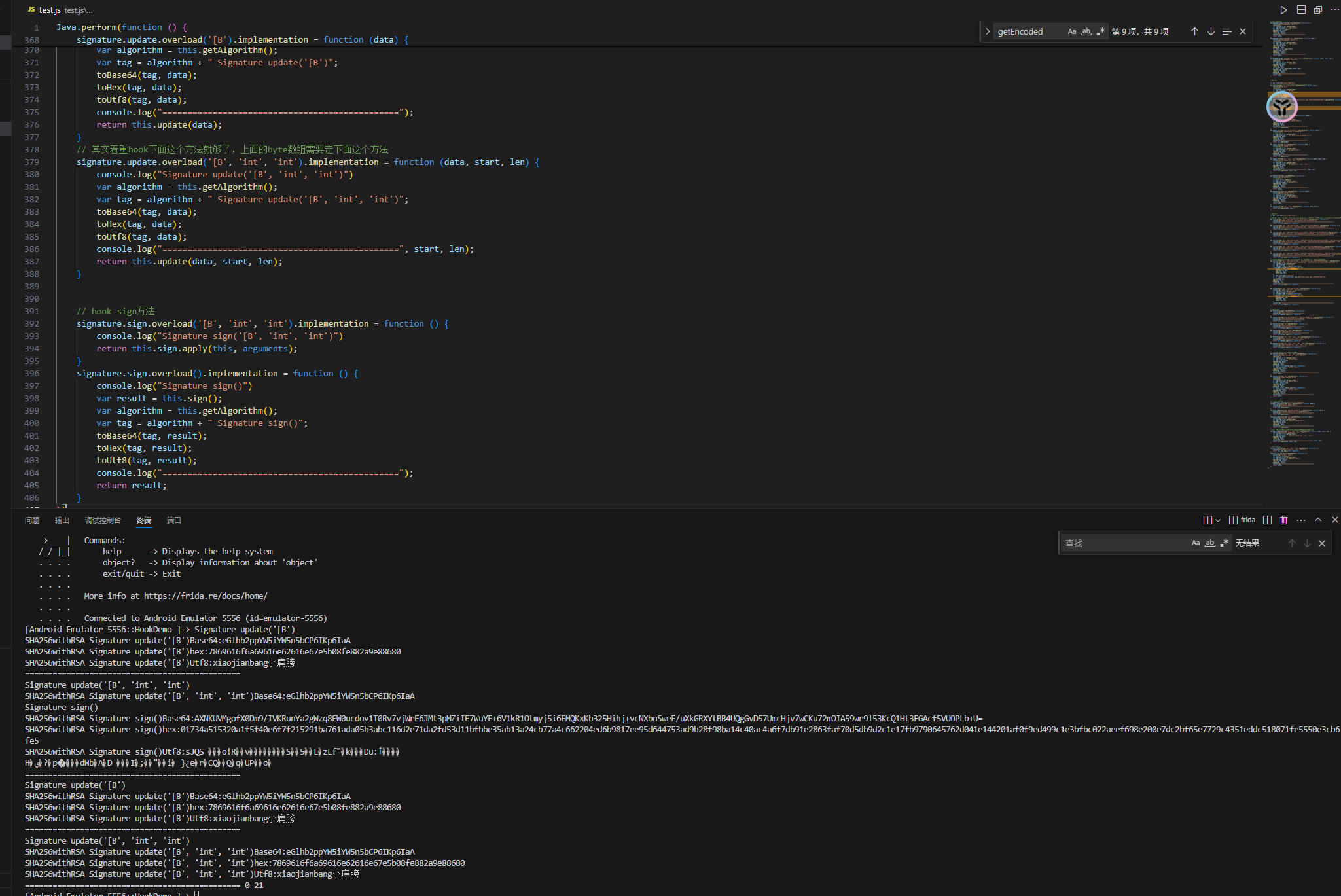This screenshot has width=1341, height=896.
Task: Maximize panel with chevron up
Action: 1318,520
